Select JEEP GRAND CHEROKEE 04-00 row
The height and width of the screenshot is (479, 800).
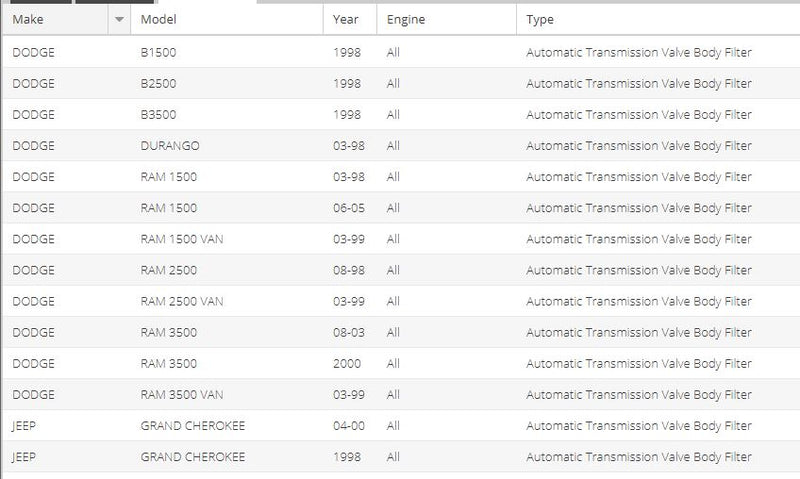pos(401,425)
